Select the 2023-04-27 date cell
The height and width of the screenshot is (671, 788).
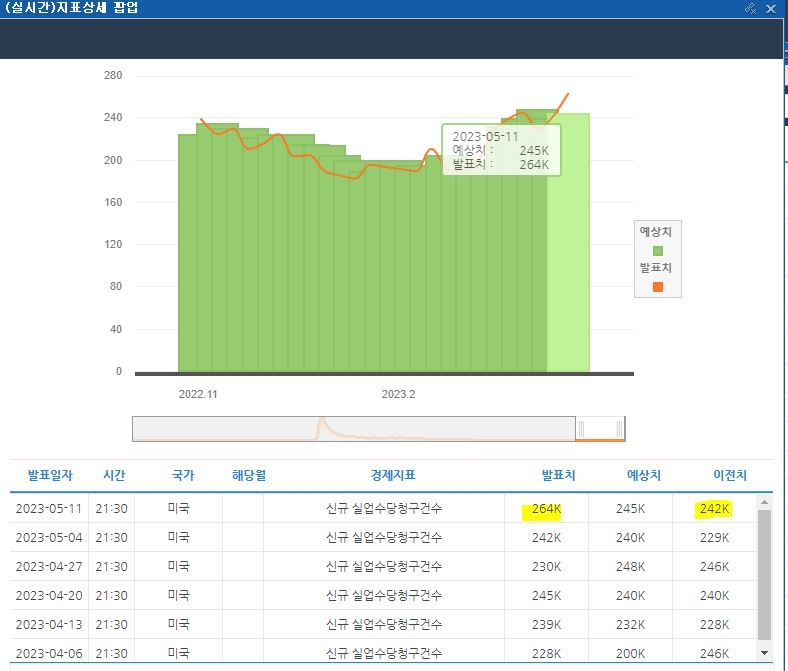click(x=49, y=566)
